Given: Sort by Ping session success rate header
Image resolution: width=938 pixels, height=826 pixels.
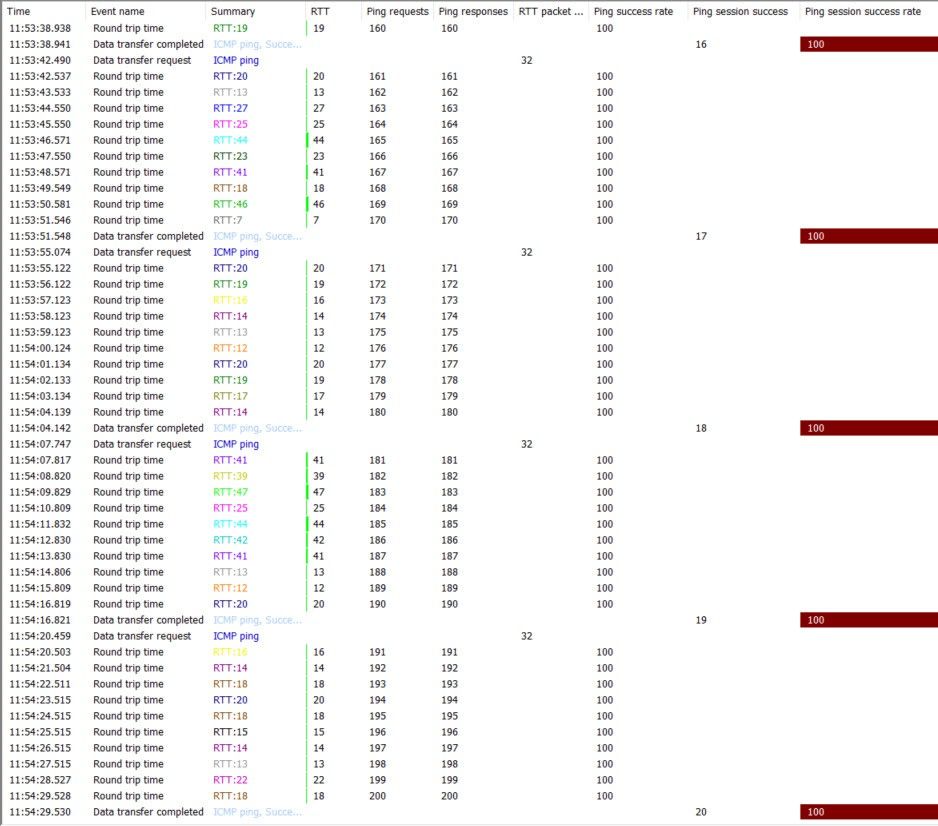Looking at the screenshot, I should click(x=862, y=11).
